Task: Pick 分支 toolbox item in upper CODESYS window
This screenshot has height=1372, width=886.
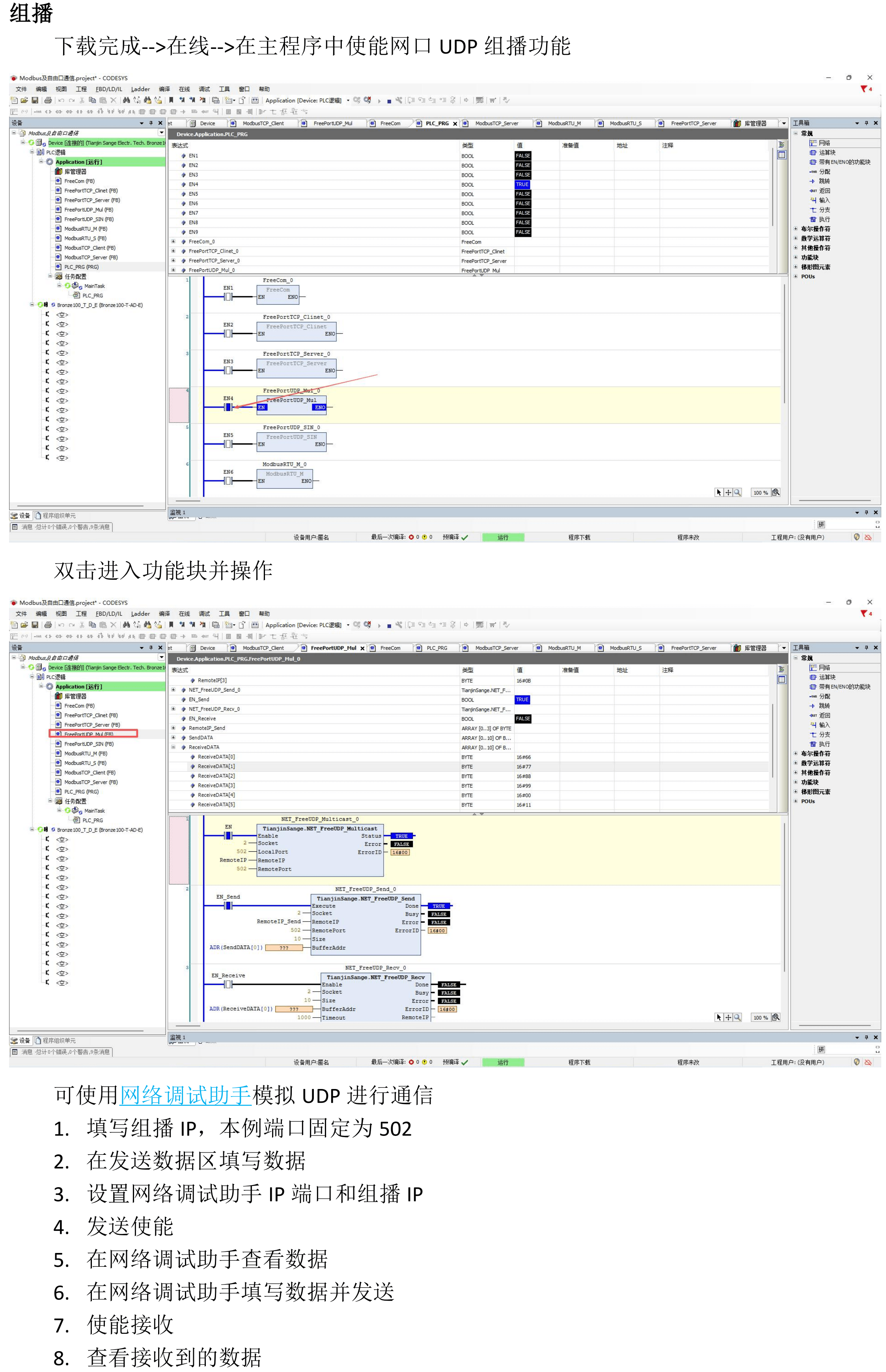Action: click(x=819, y=210)
